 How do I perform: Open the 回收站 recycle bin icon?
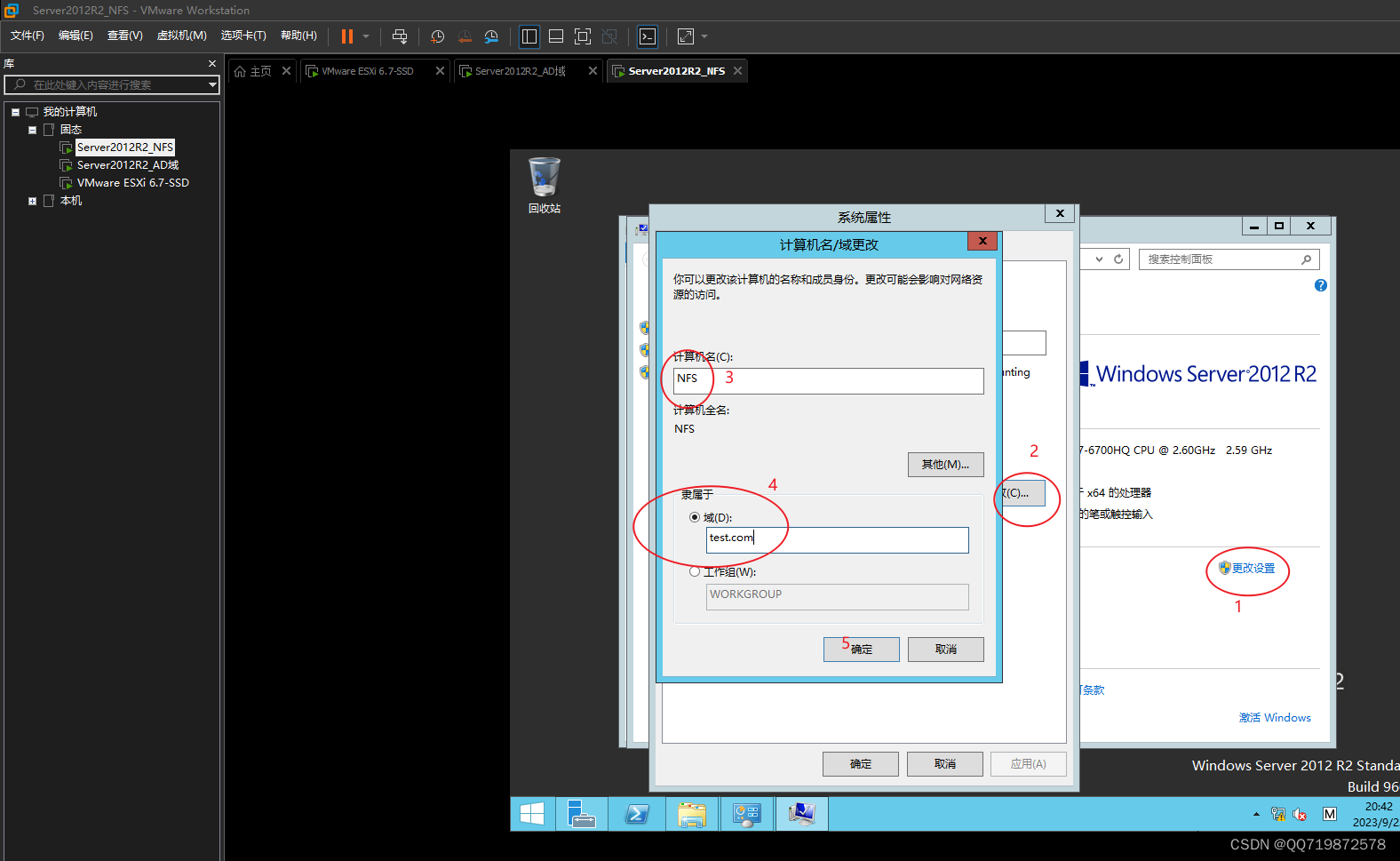click(545, 186)
